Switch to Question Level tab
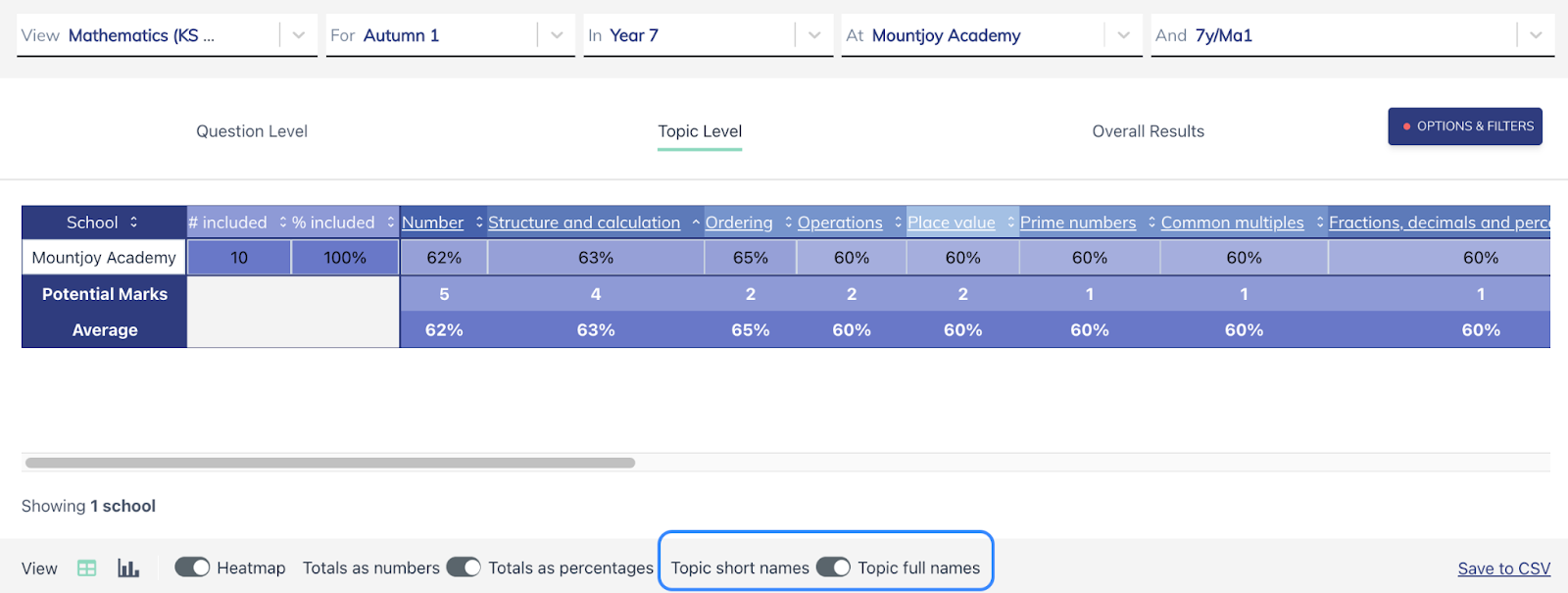This screenshot has width=1568, height=593. pos(252,131)
